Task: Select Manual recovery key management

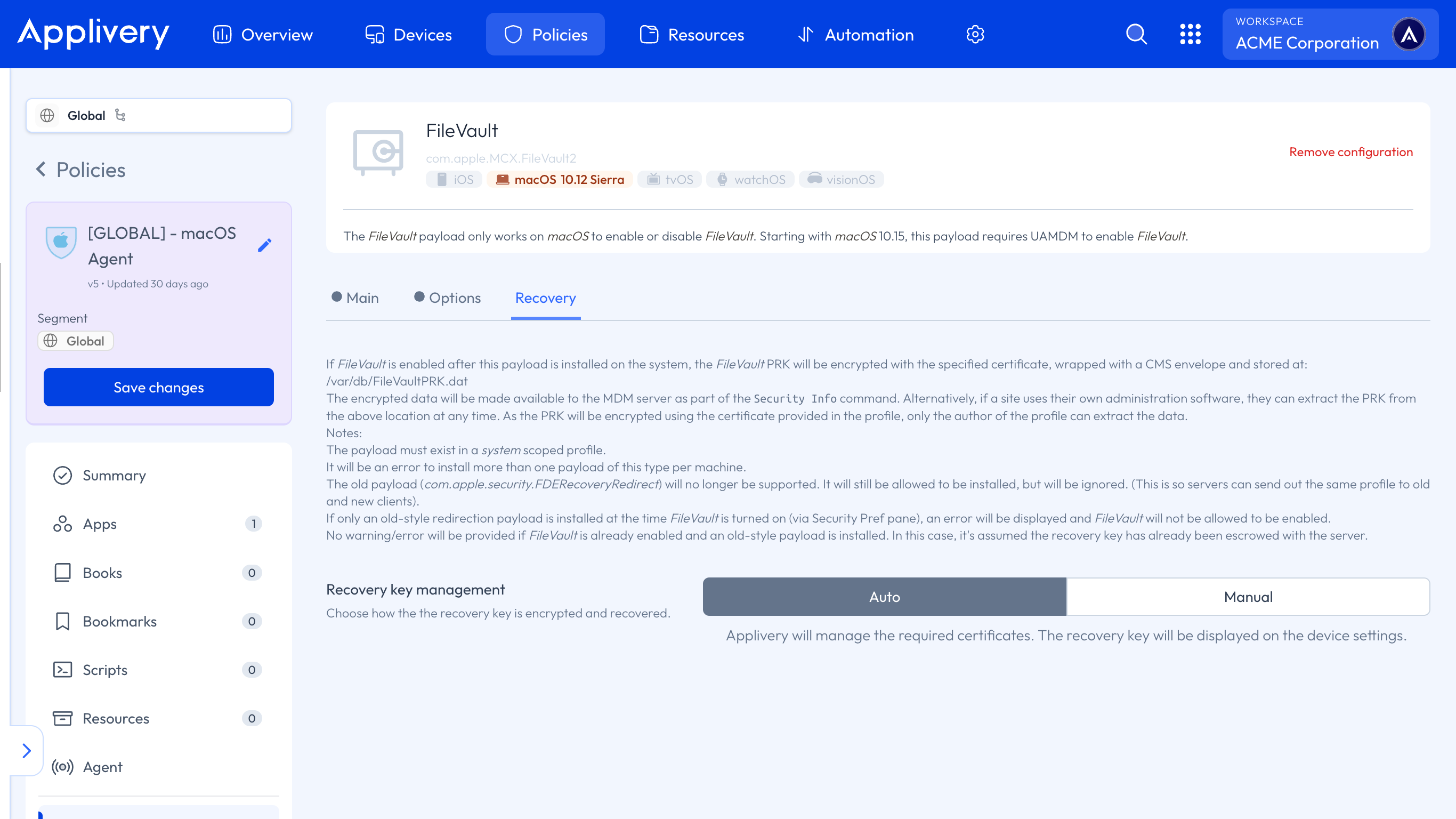Action: (x=1248, y=597)
